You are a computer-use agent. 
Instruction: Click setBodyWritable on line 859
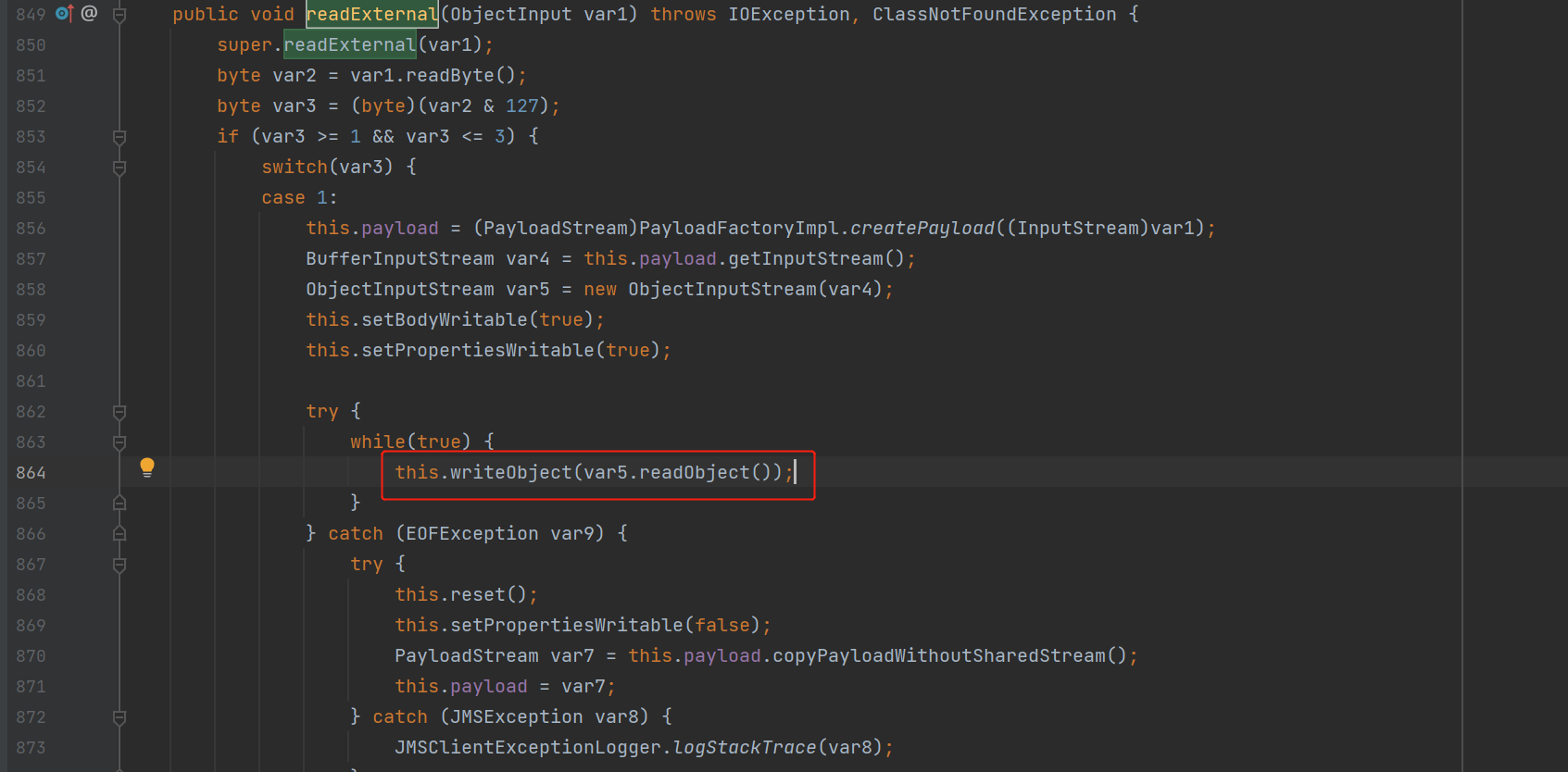tap(445, 320)
